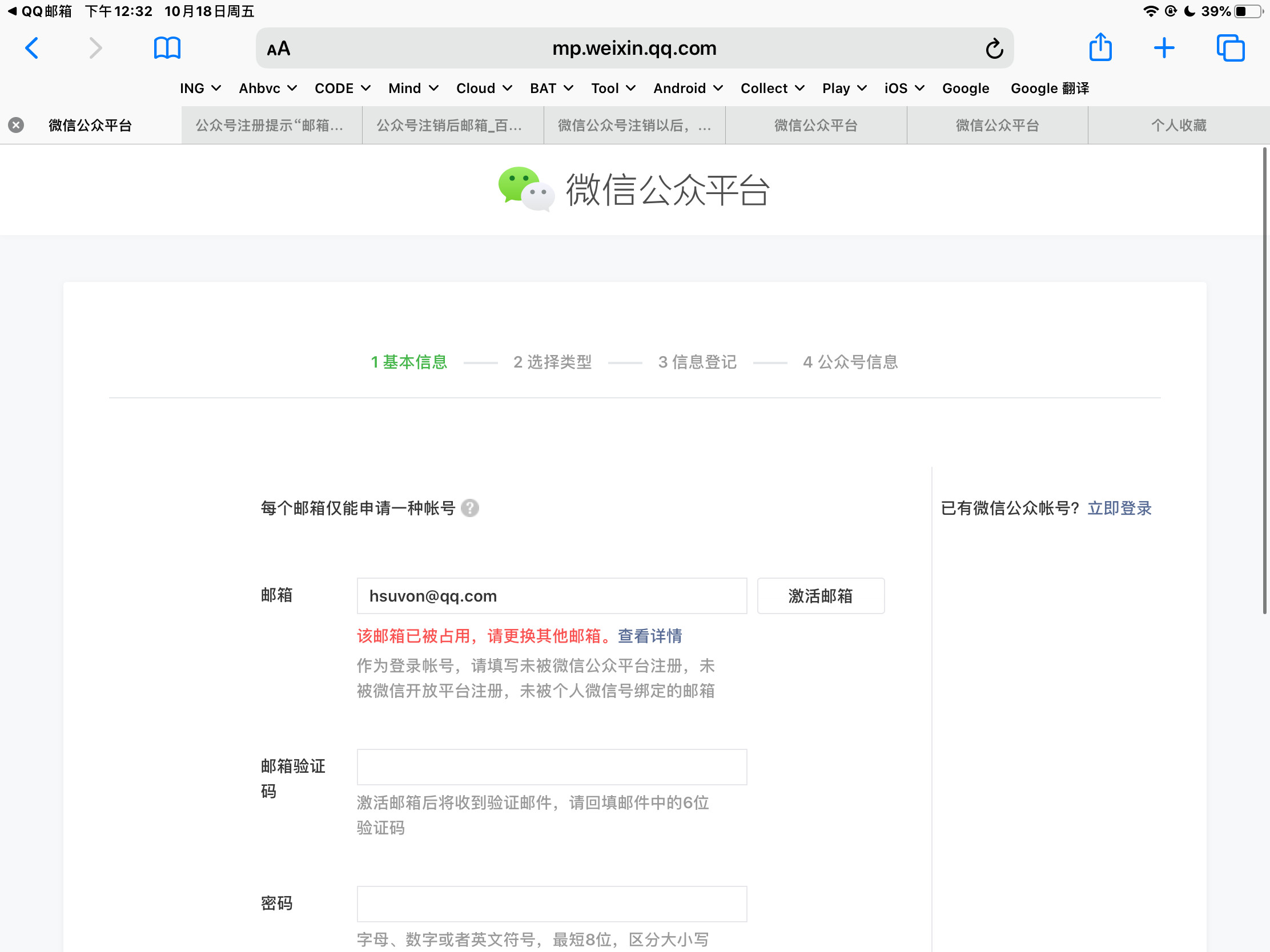The image size is (1270, 952).
Task: Open the bookmarks book icon
Action: click(167, 48)
